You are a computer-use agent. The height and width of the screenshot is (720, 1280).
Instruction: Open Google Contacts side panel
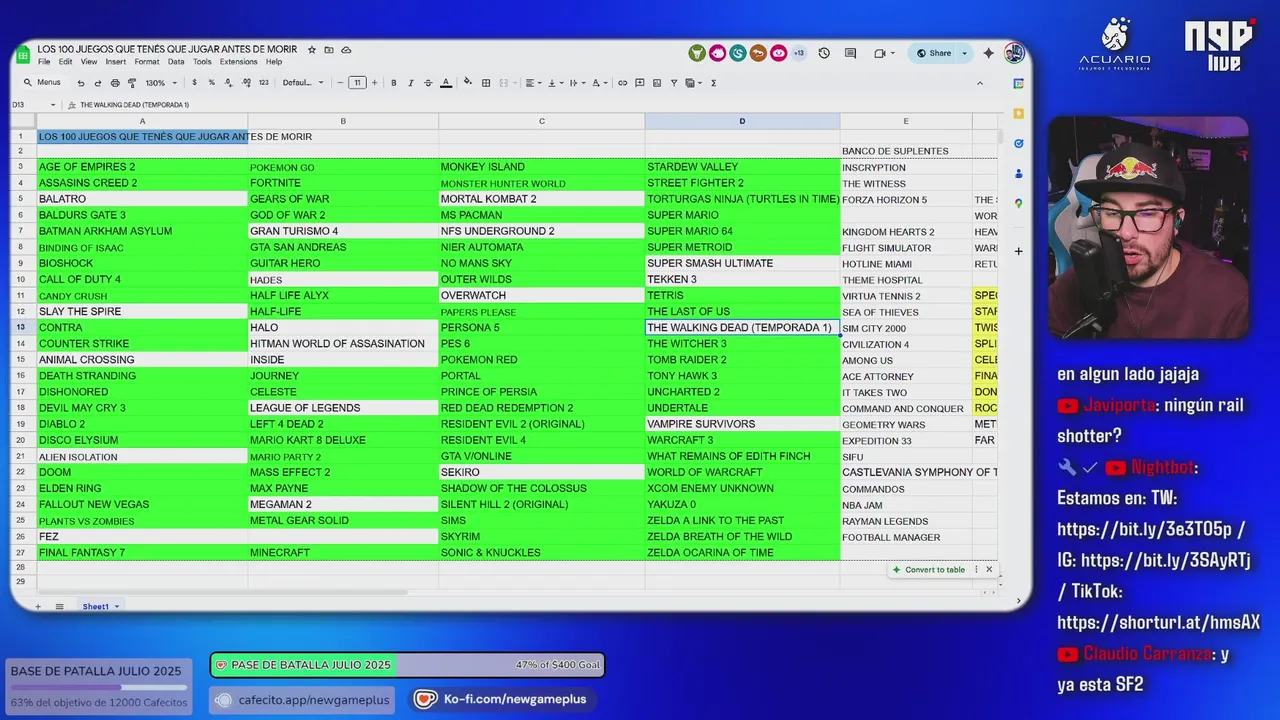(x=1018, y=173)
